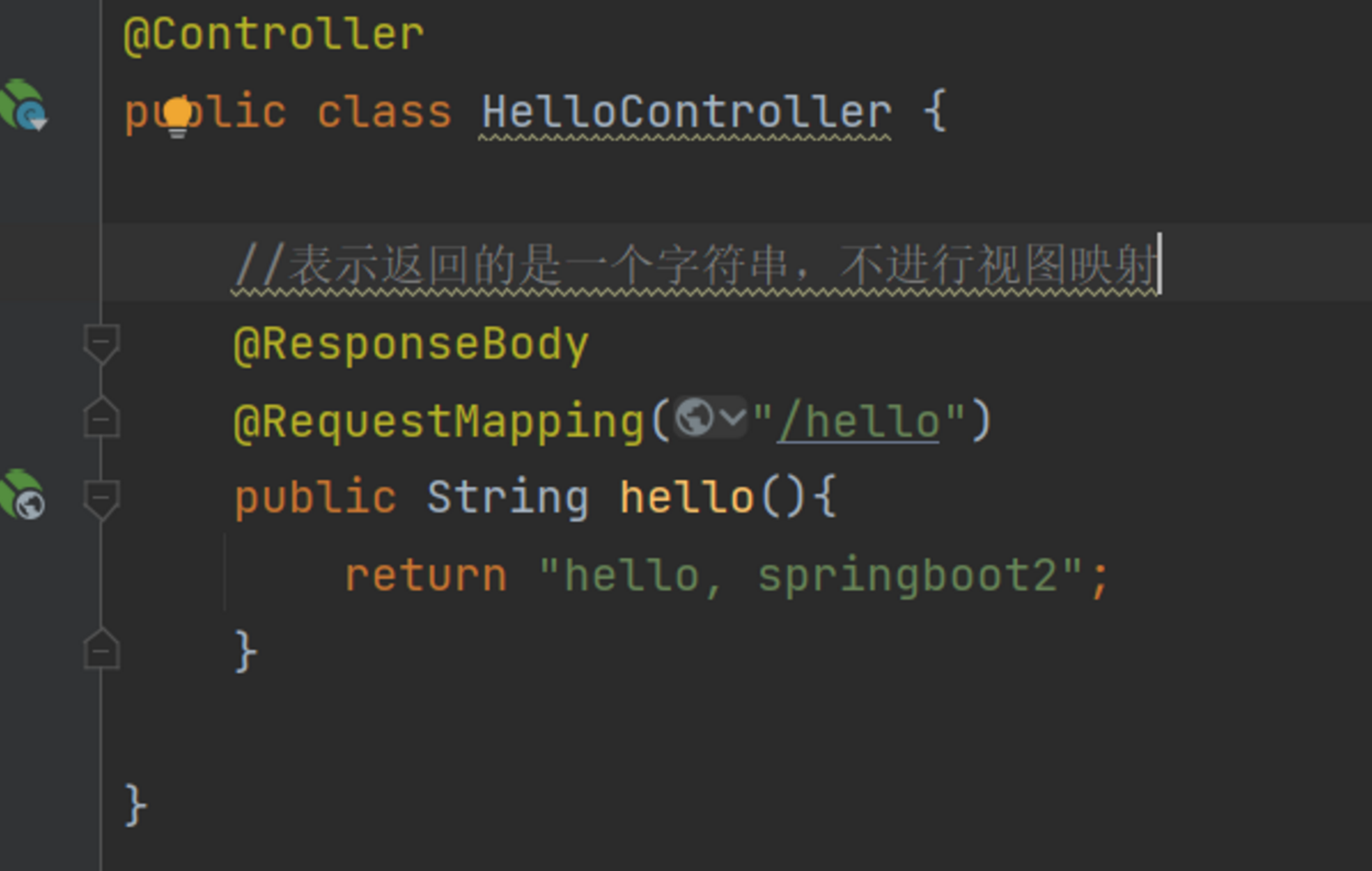The image size is (1372, 871).
Task: Click the @ResponseBody annotation text
Action: point(412,345)
